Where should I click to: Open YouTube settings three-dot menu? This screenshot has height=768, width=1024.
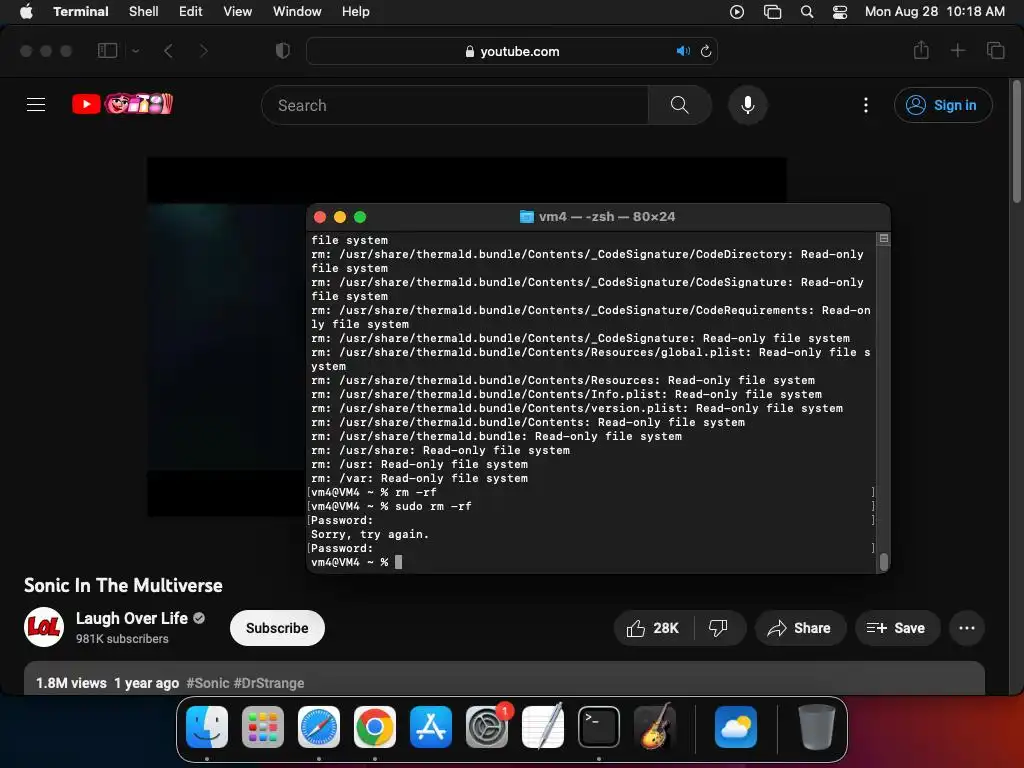pos(866,105)
